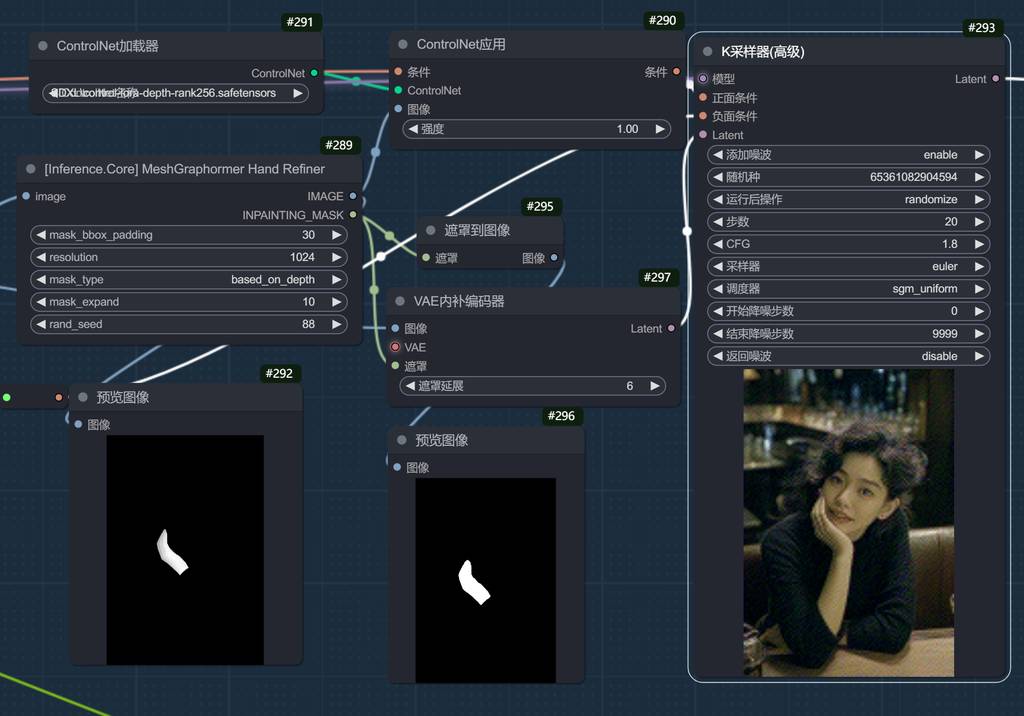Click the collapse dot on 遮罩到图像 node
Viewport: 1024px width, 716px height.
[431, 230]
